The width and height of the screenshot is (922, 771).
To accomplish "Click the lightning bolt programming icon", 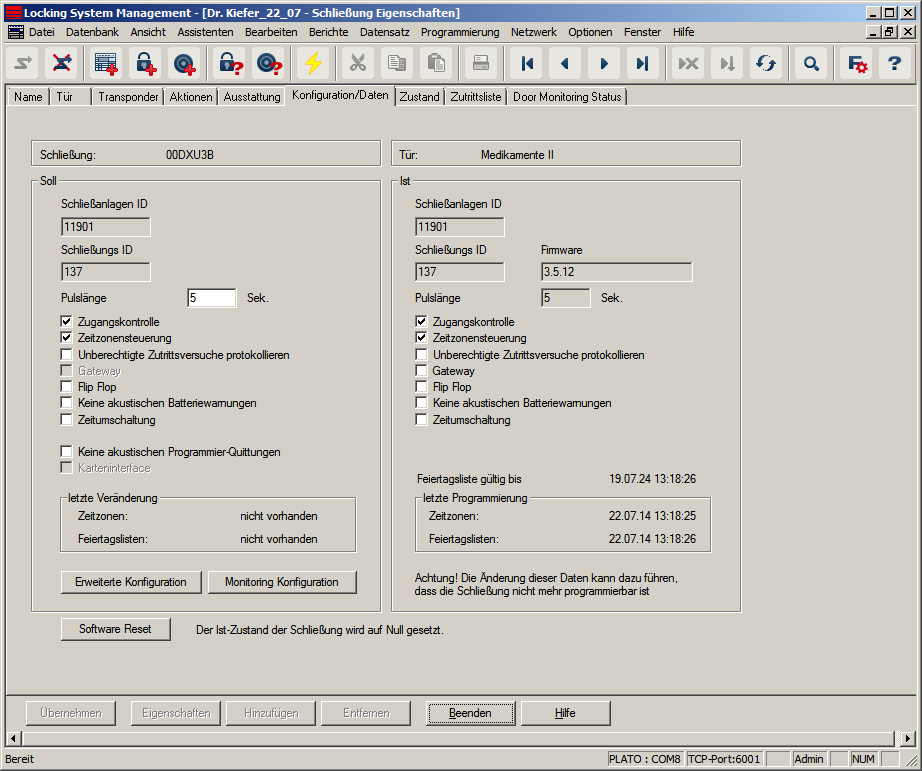I will [314, 63].
